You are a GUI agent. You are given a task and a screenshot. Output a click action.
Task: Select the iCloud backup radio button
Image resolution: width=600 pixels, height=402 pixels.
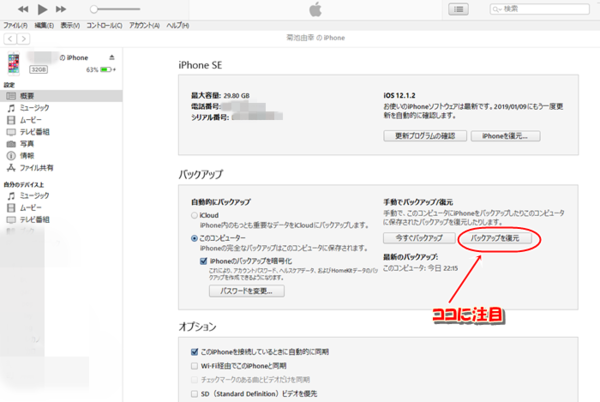coord(194,216)
